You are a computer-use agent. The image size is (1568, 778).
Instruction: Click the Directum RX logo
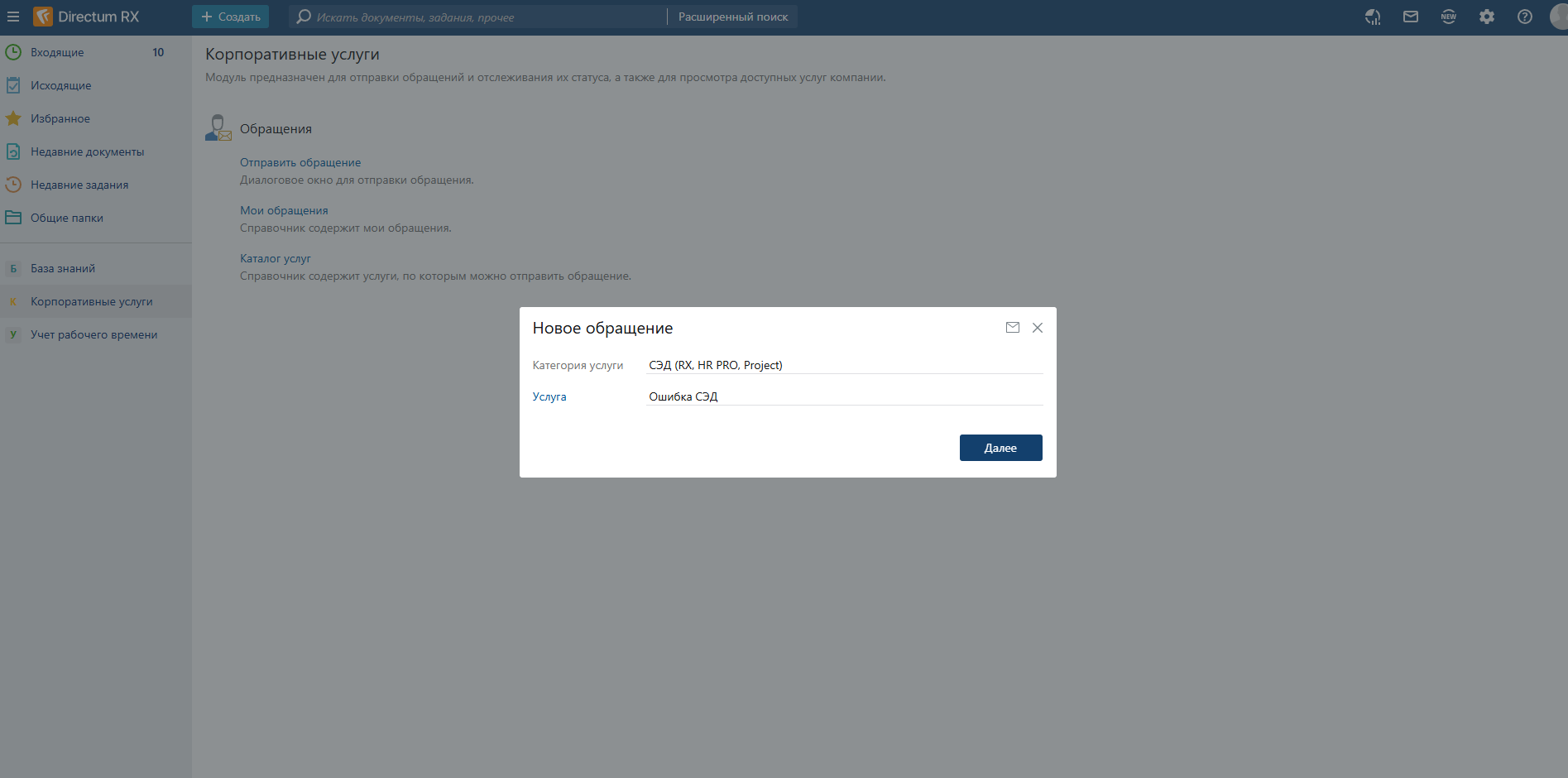pyautogui.click(x=87, y=17)
